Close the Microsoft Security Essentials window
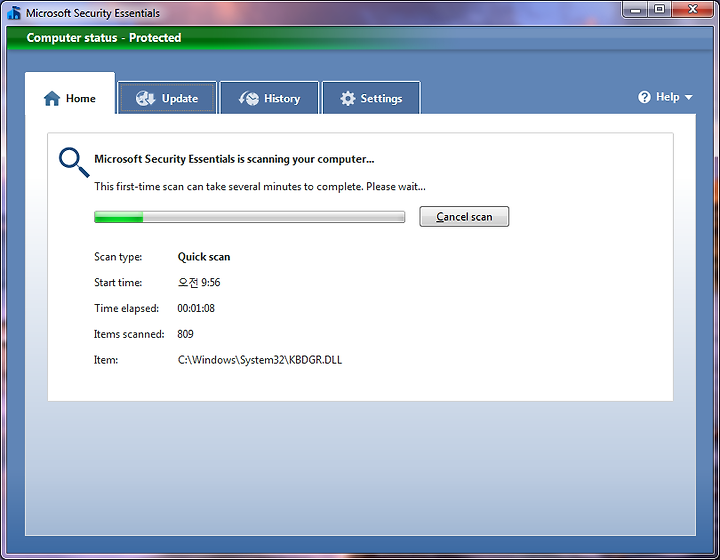Viewport: 720px width, 560px height. click(x=692, y=10)
